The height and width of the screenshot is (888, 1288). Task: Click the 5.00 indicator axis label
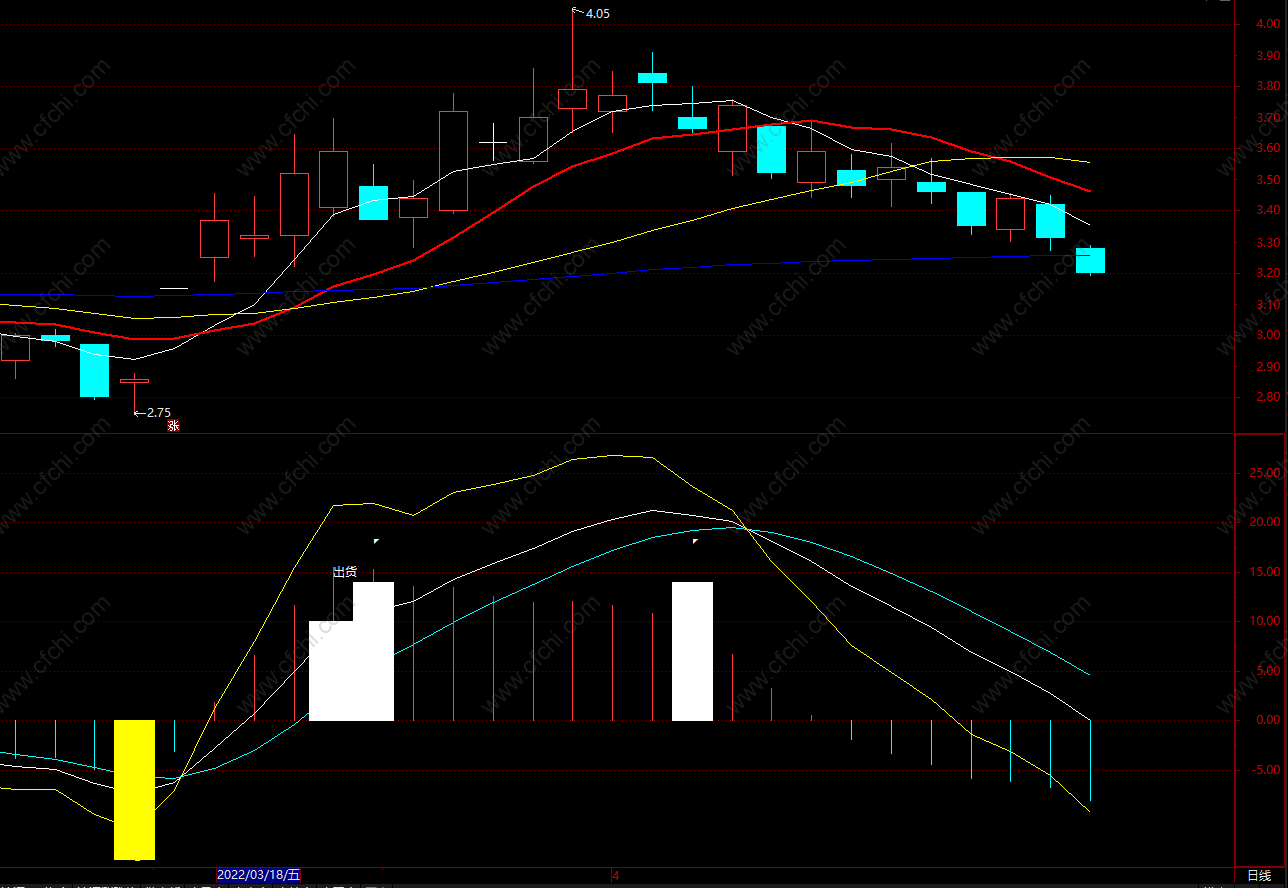(x=1268, y=671)
